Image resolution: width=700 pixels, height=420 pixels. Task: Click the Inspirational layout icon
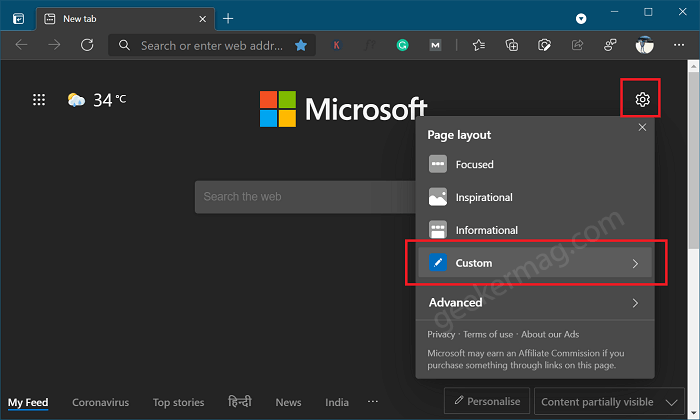click(438, 197)
